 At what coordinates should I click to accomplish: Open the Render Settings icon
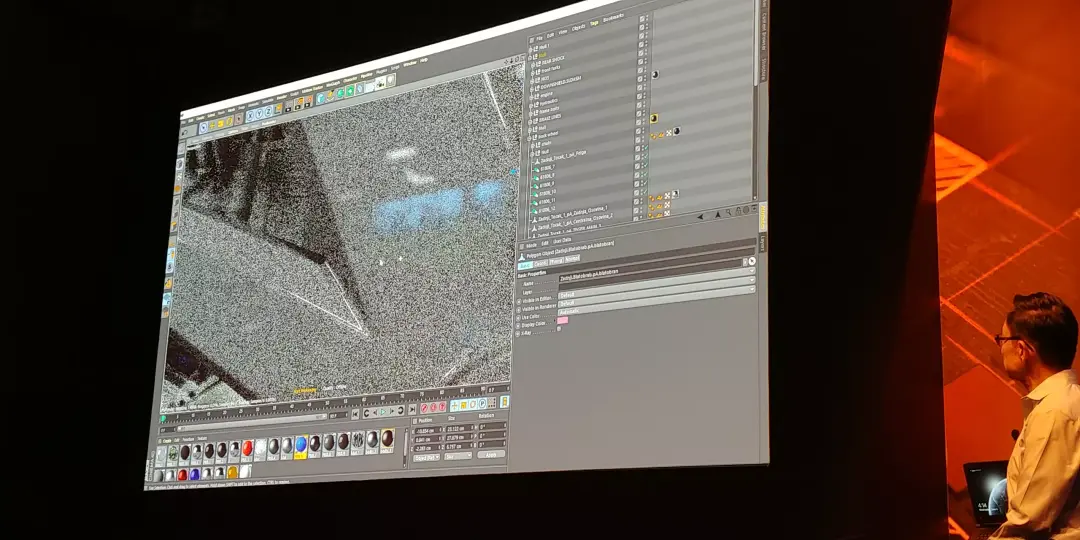[309, 101]
